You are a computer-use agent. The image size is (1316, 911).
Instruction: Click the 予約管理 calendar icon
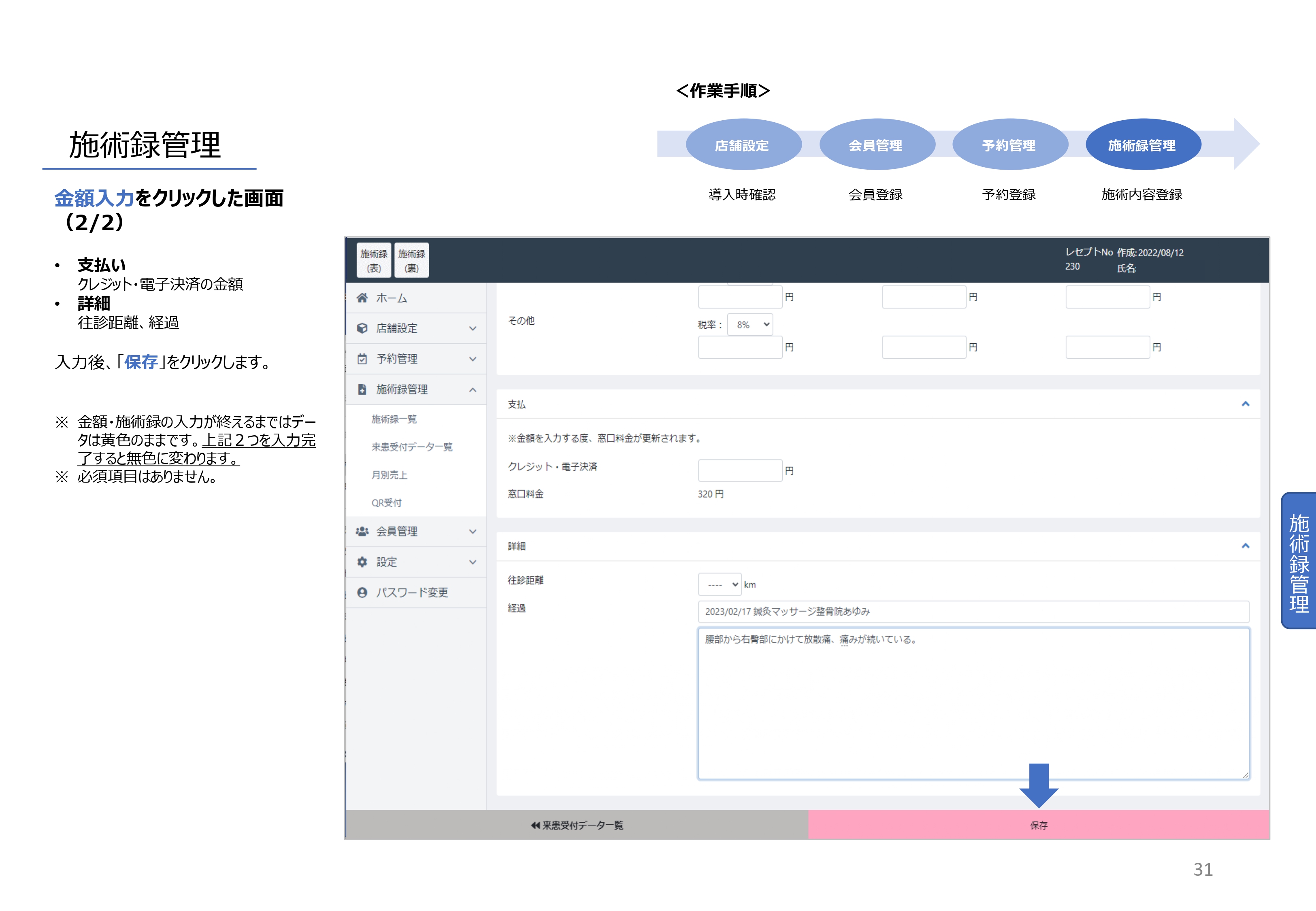click(x=362, y=359)
